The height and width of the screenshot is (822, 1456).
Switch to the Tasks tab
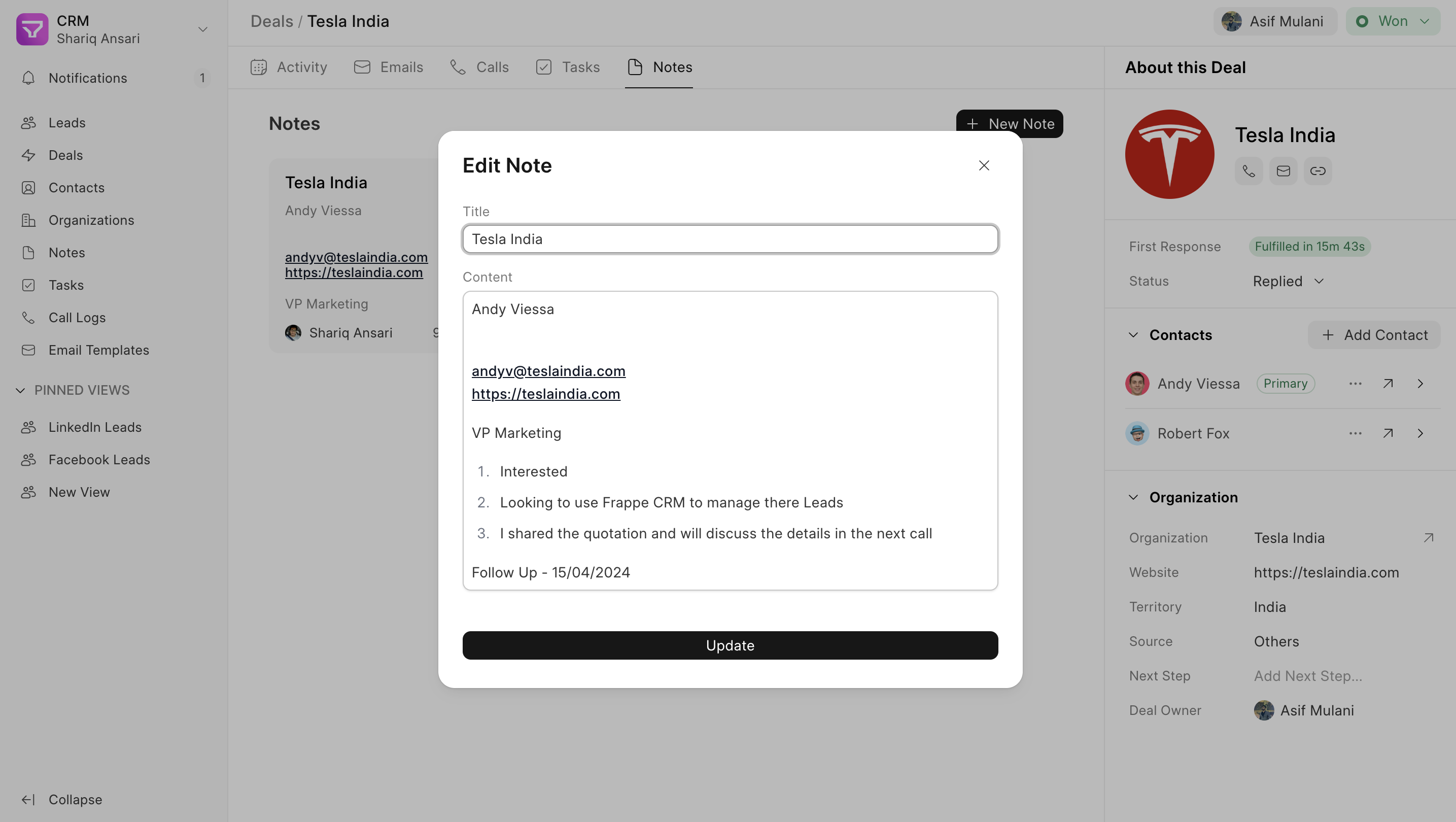(568, 67)
